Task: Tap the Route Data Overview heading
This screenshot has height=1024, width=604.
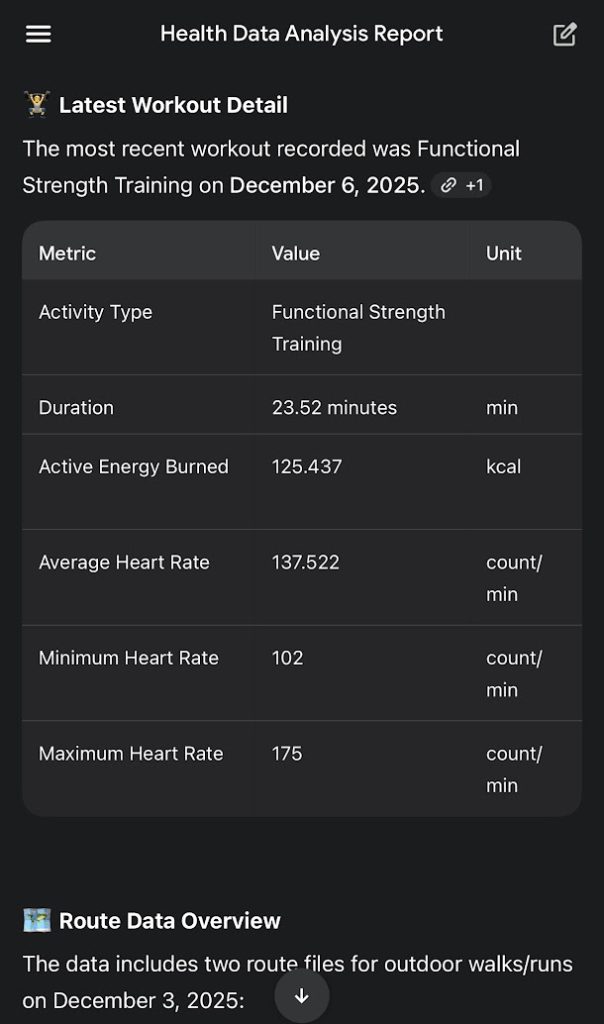Action: (x=169, y=921)
